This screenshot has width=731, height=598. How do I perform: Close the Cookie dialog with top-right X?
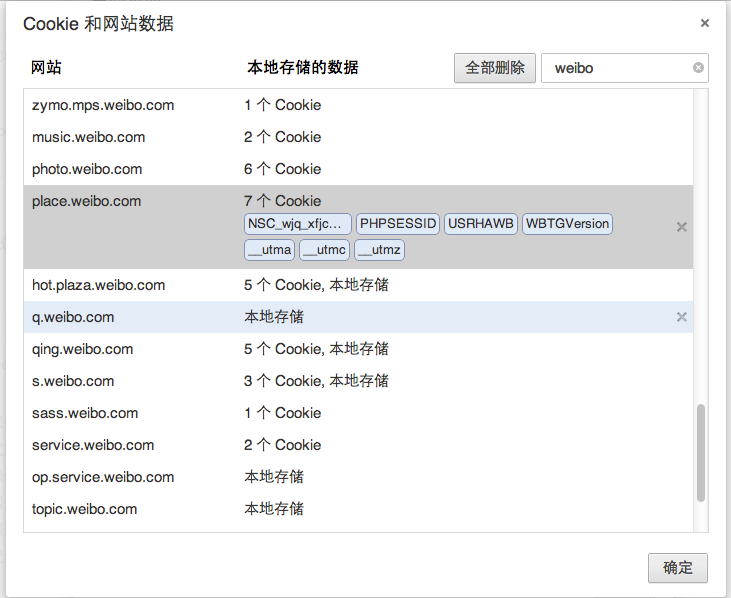(x=704, y=23)
